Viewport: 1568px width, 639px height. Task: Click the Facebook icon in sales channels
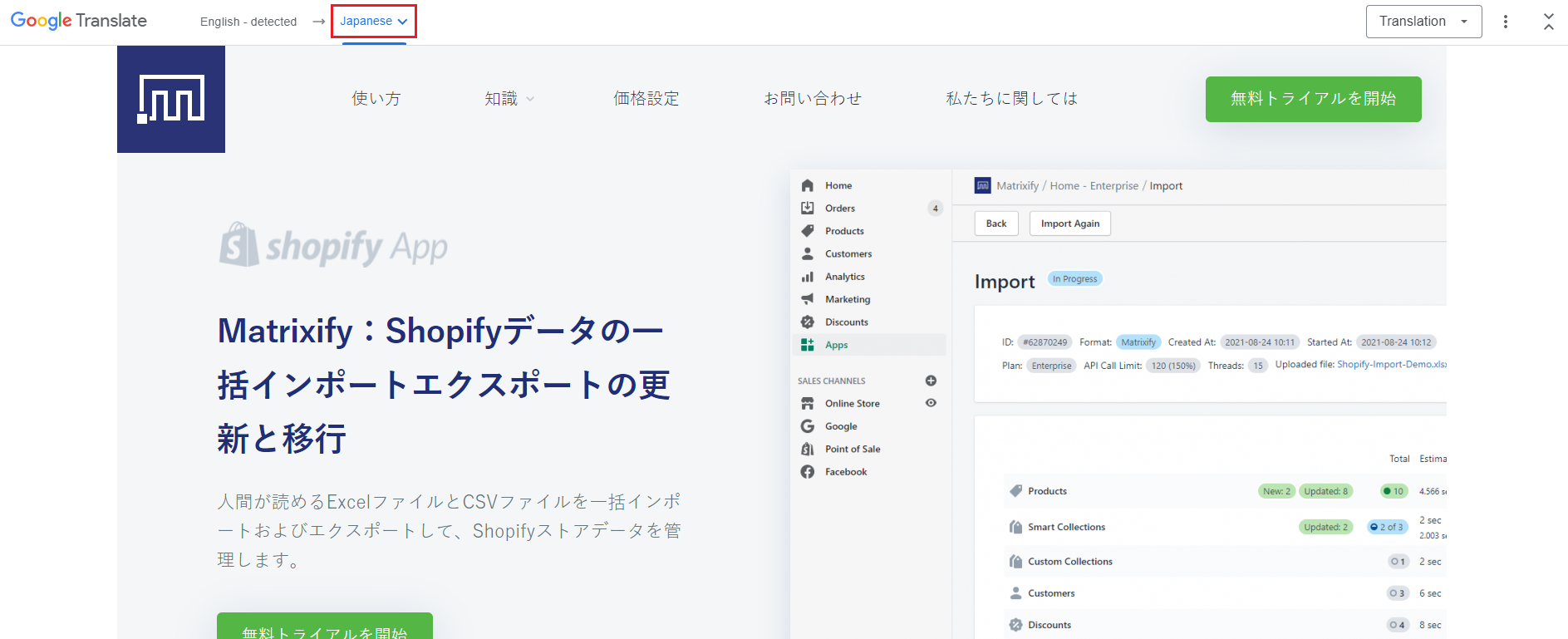pyautogui.click(x=807, y=472)
